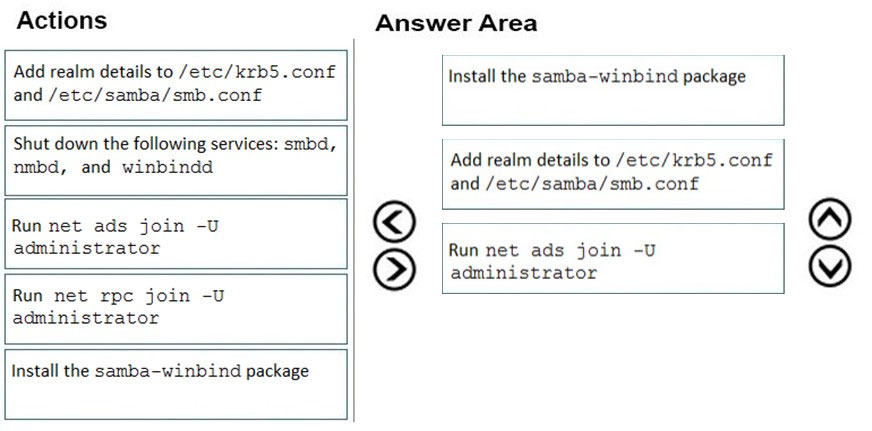Select 'Run net ads join' in Actions list

coord(176,234)
